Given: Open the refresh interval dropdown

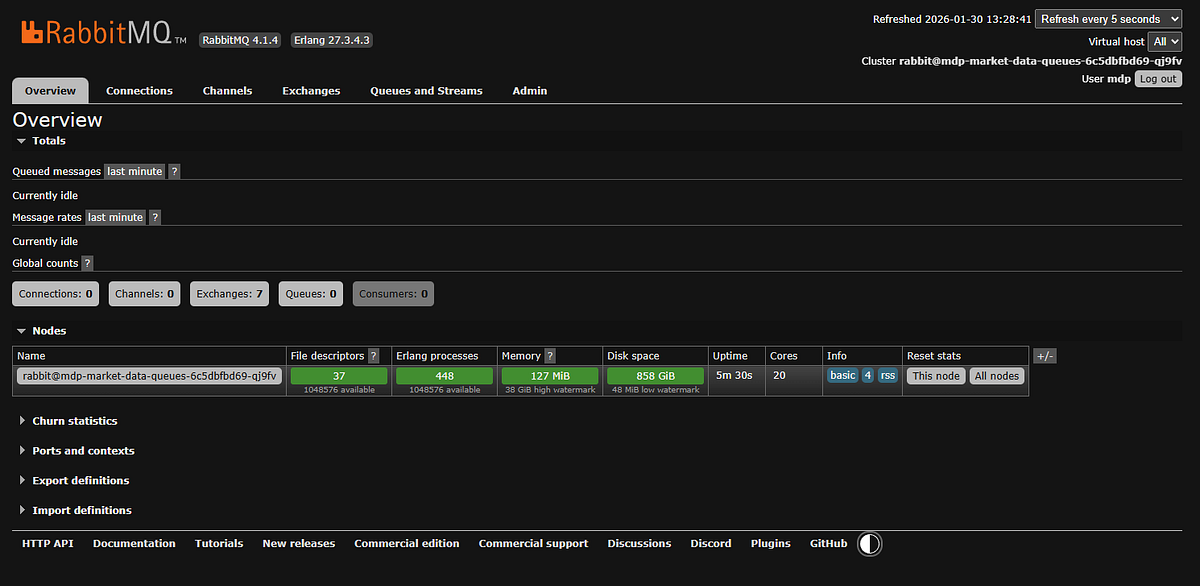Looking at the screenshot, I should 1108,19.
